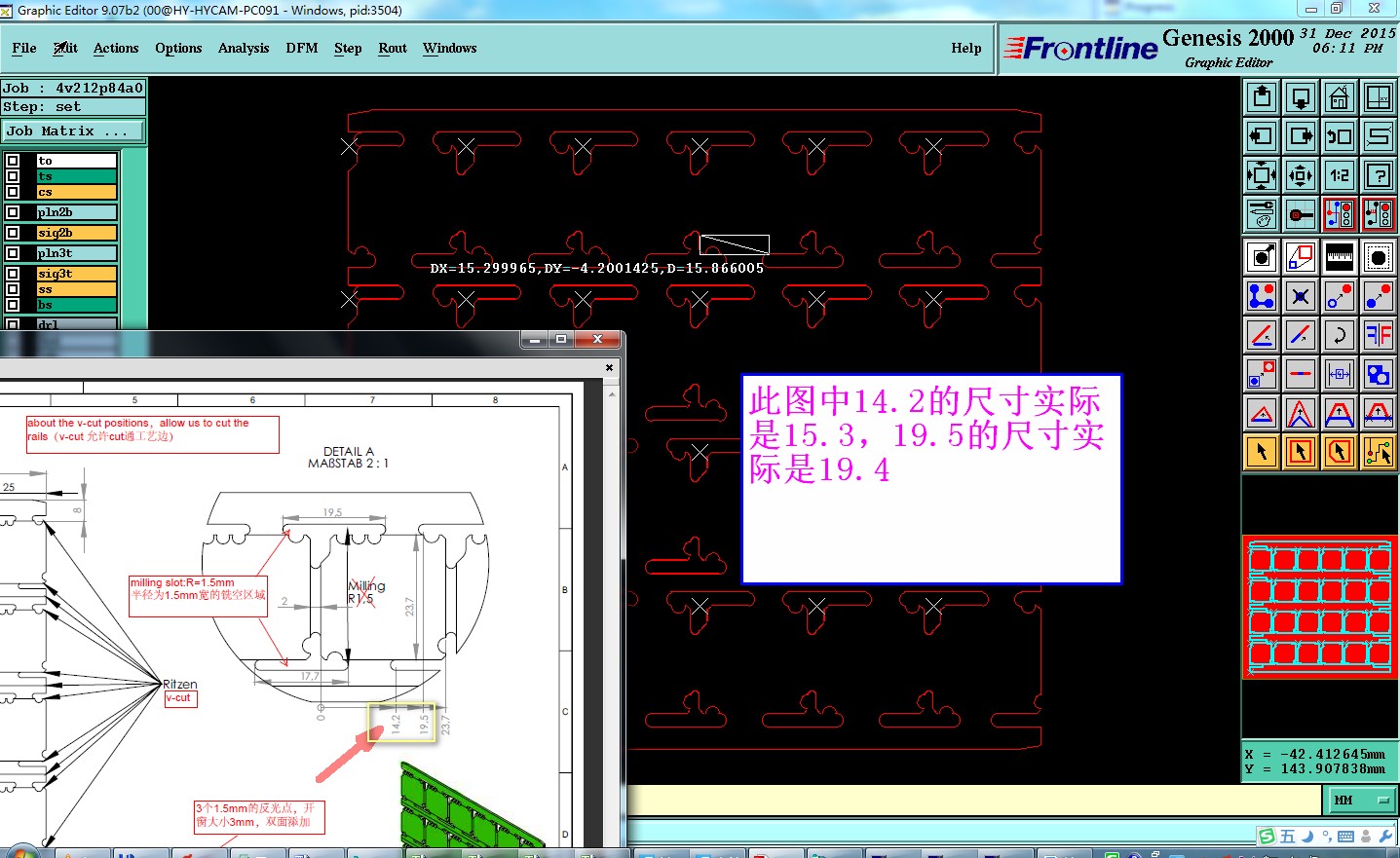Click the zoom in expanding-arrows icon
This screenshot has height=858, width=1400.
[1262, 175]
